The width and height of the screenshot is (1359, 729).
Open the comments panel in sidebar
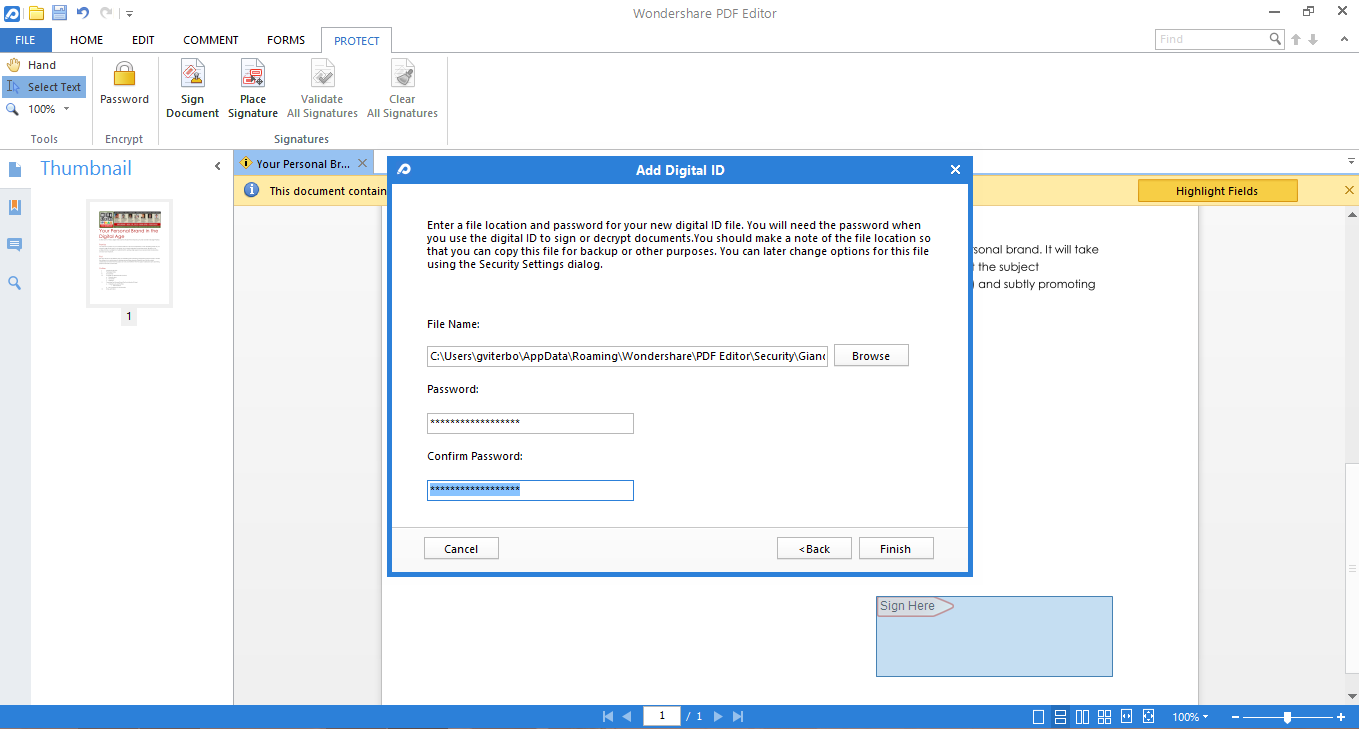pyautogui.click(x=15, y=245)
